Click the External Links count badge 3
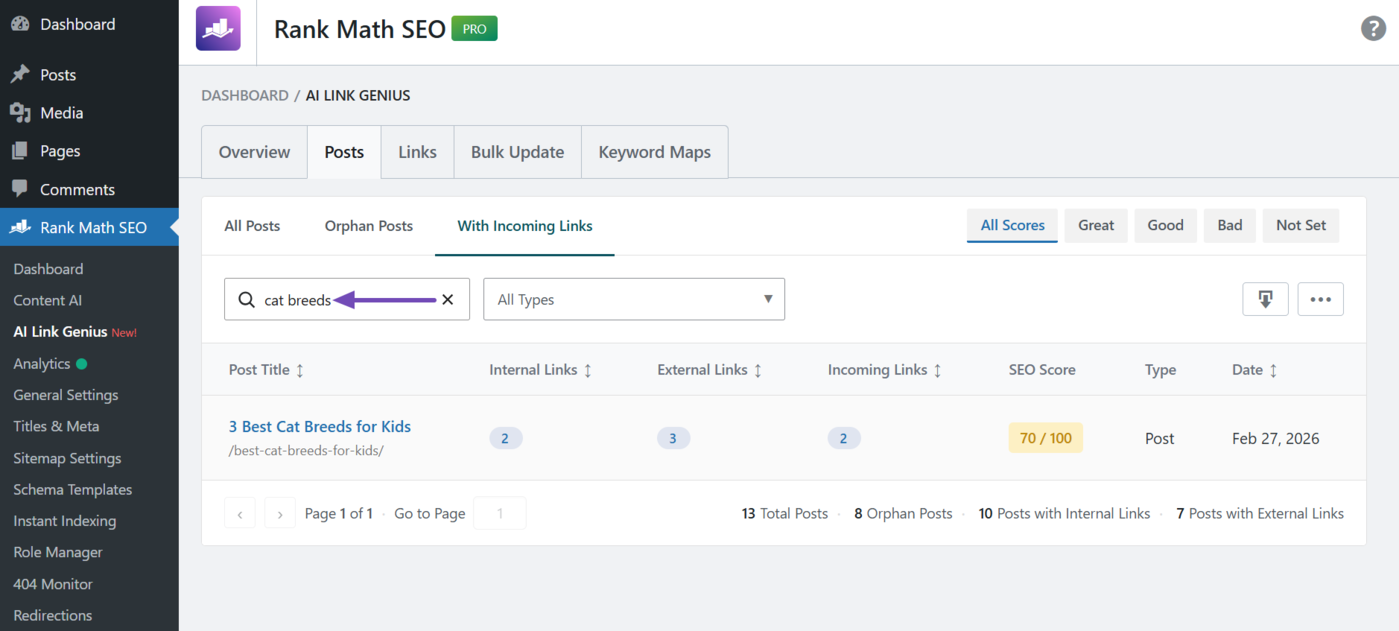 [674, 438]
